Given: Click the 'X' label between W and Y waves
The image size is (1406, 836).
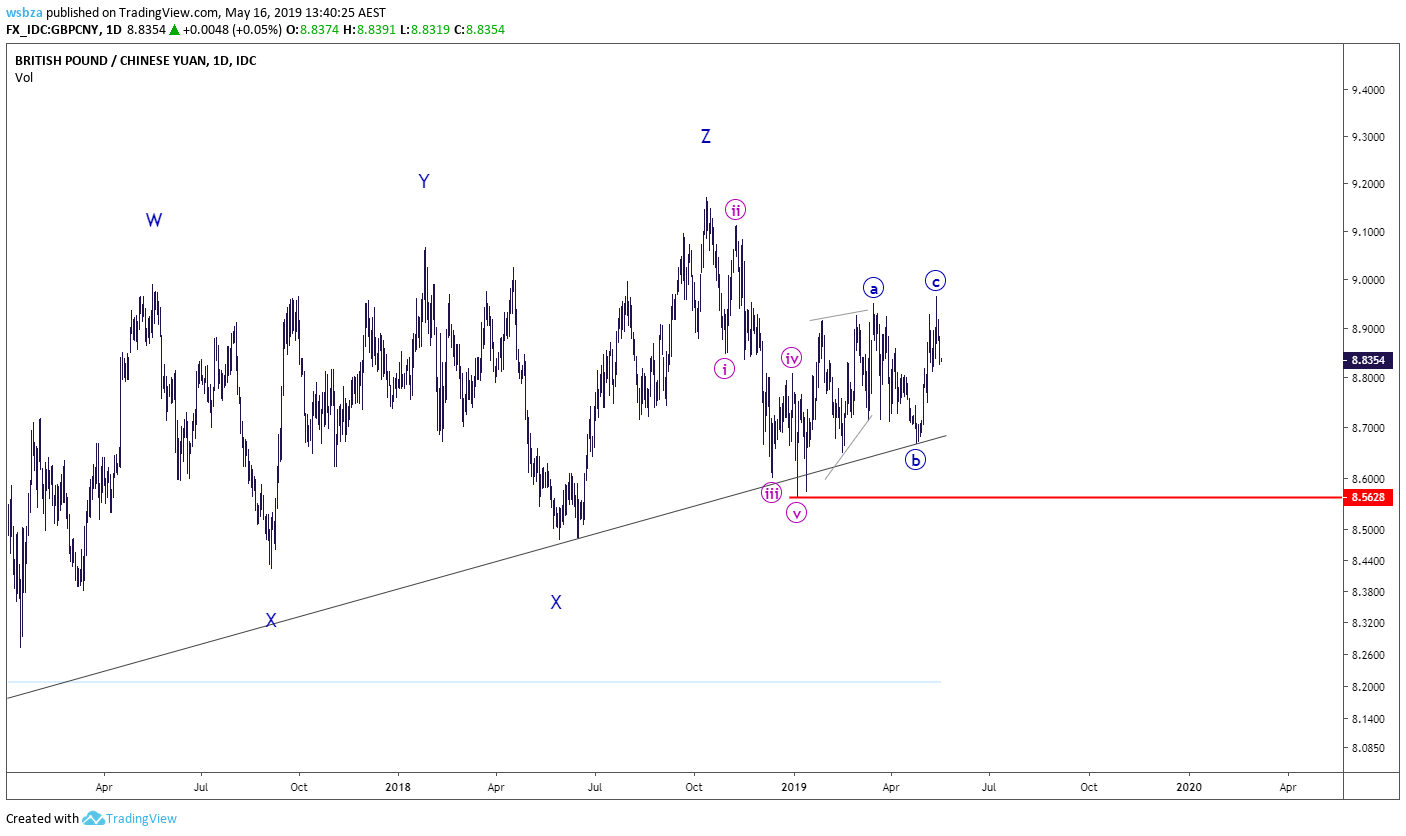Looking at the screenshot, I should pyautogui.click(x=271, y=620).
